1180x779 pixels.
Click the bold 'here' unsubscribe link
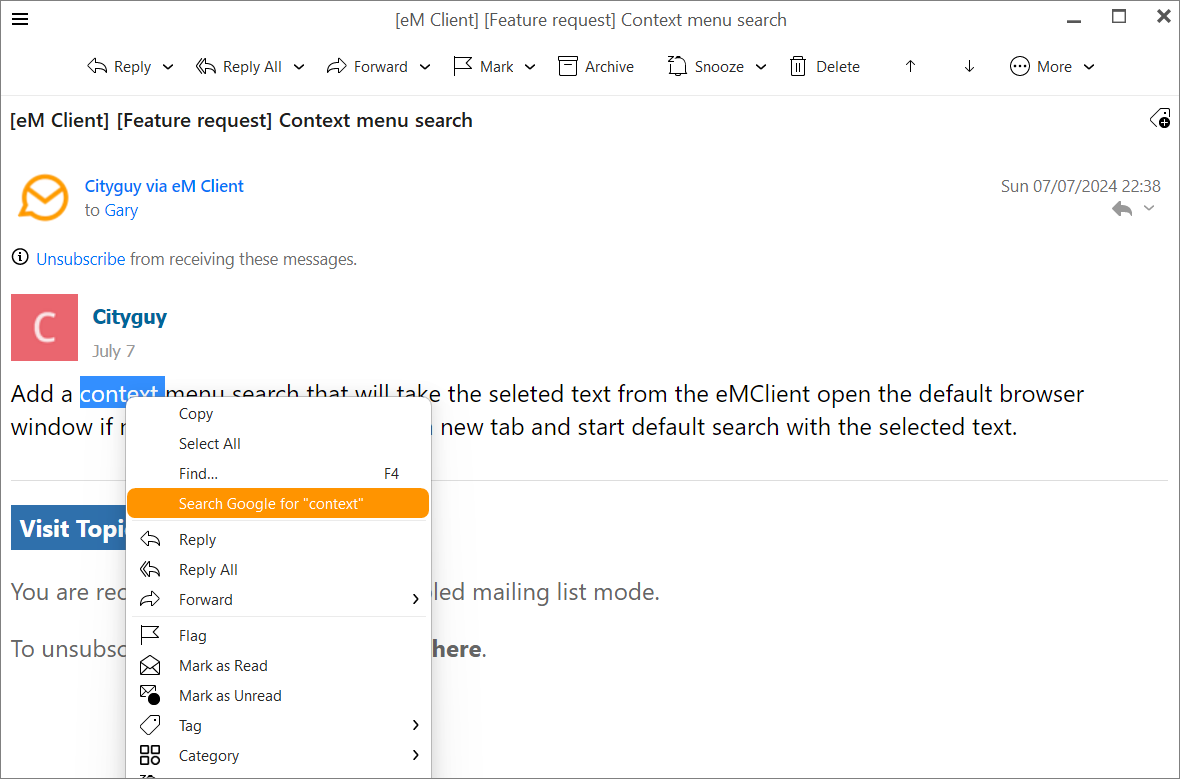click(457, 649)
